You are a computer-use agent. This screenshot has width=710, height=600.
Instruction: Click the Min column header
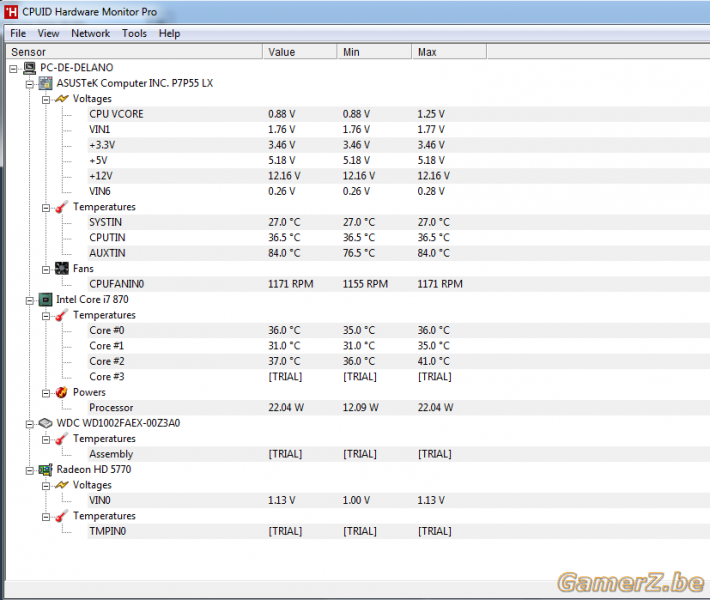tap(374, 52)
